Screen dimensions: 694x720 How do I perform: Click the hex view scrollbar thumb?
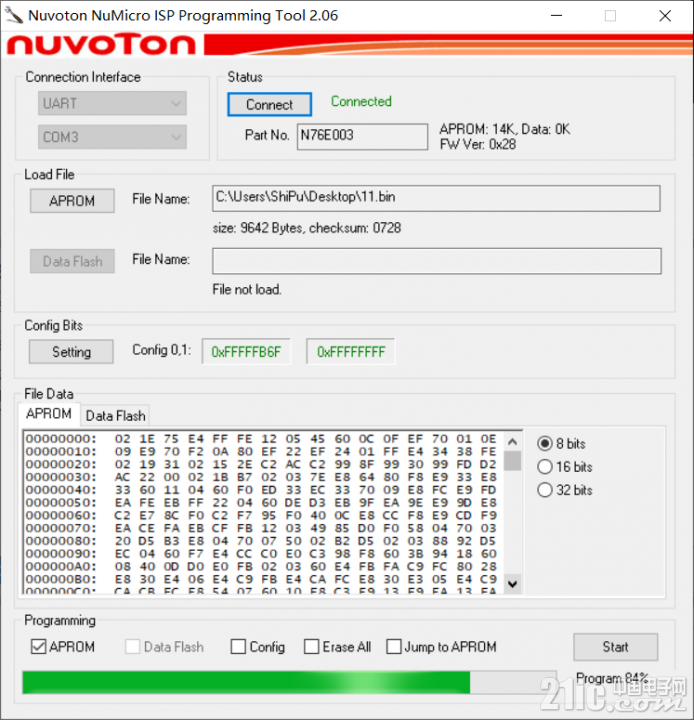[513, 461]
